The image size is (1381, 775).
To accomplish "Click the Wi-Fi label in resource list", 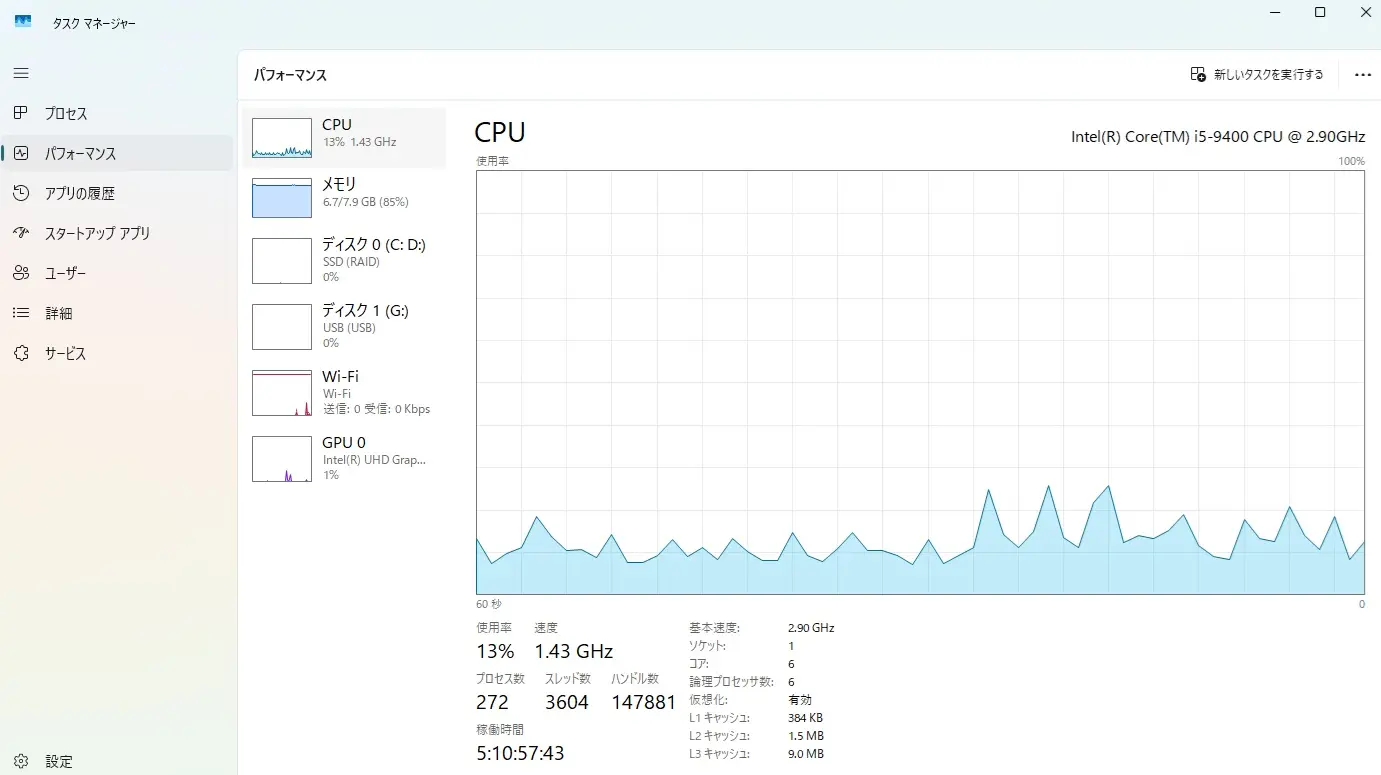I will click(340, 376).
